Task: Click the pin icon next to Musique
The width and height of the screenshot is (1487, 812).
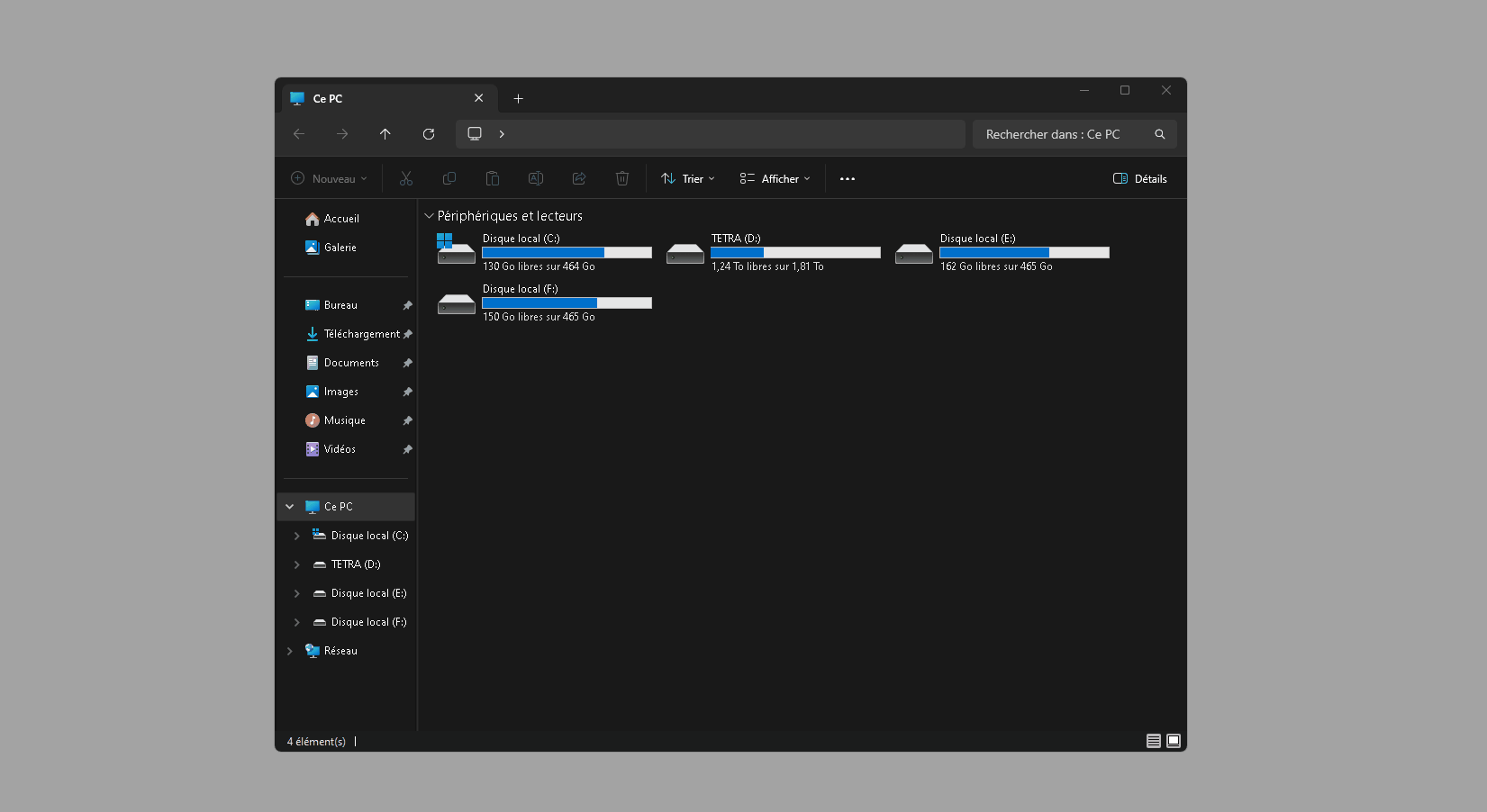Action: [407, 420]
